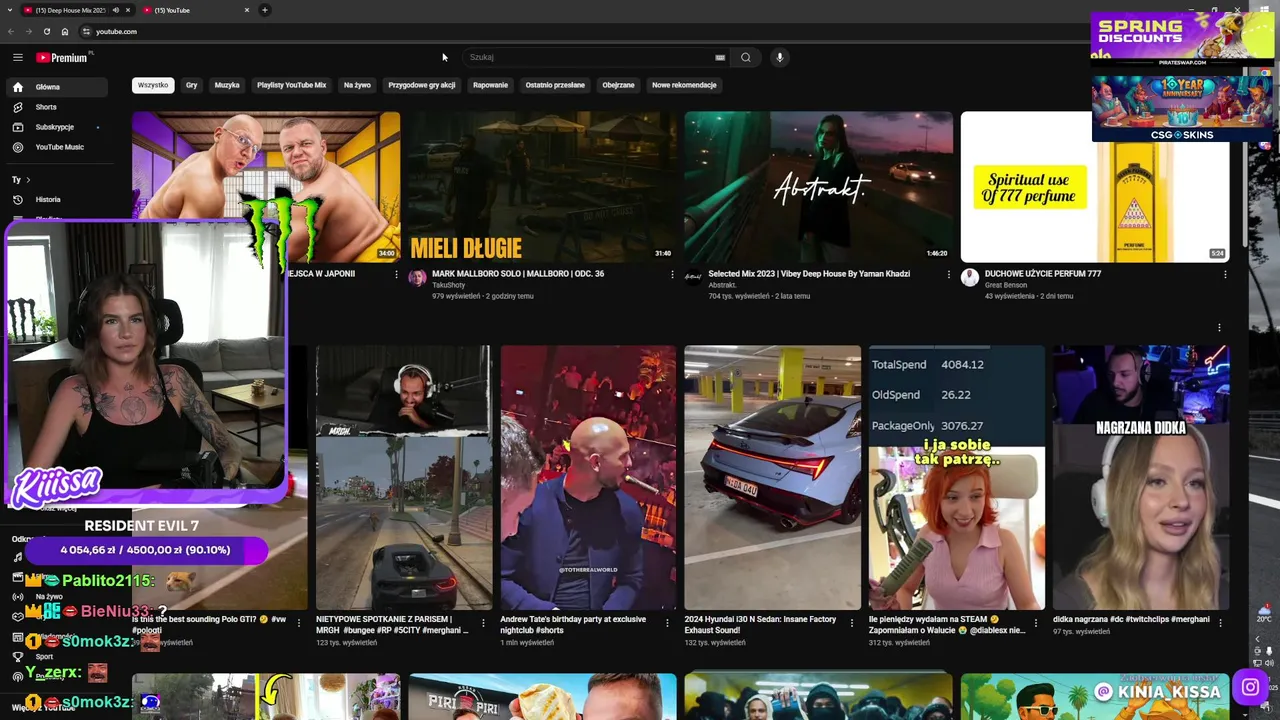1280x720 pixels.
Task: Click the donation goal progress bar overlay
Action: tap(145, 550)
